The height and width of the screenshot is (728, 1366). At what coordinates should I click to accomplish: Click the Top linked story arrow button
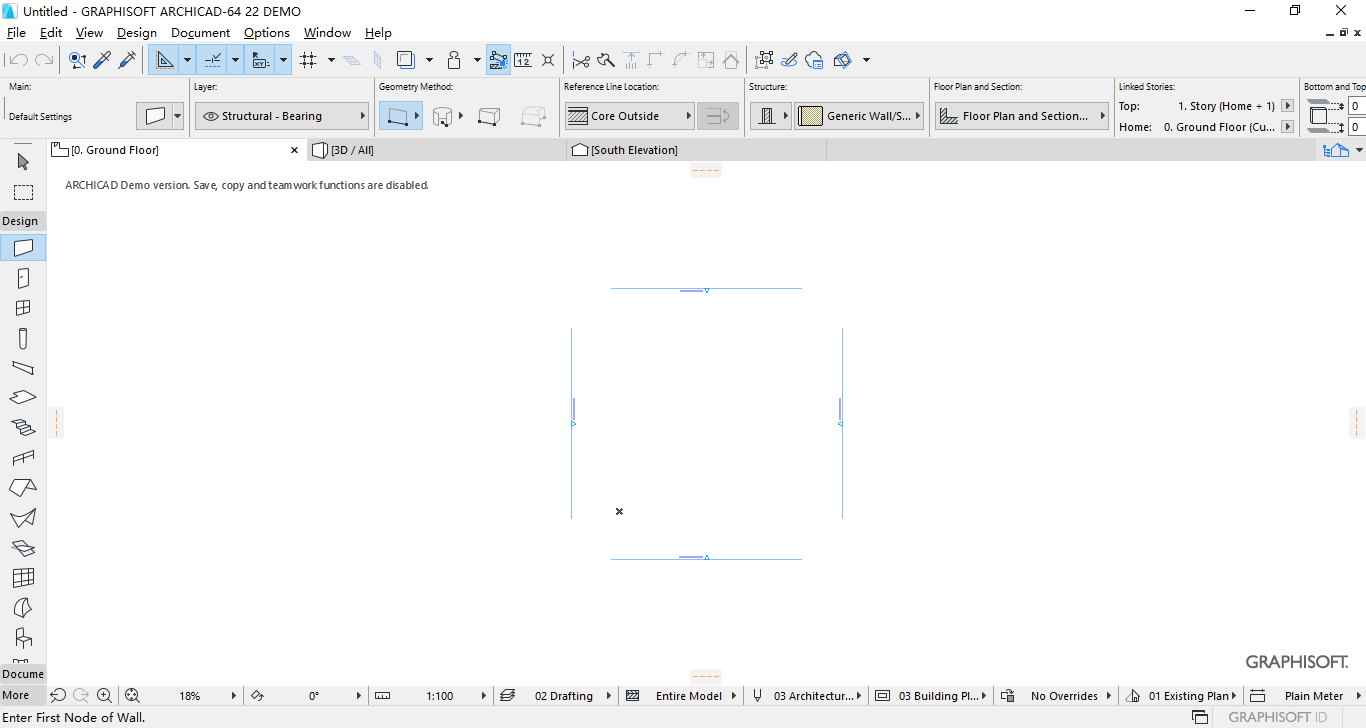point(1287,106)
